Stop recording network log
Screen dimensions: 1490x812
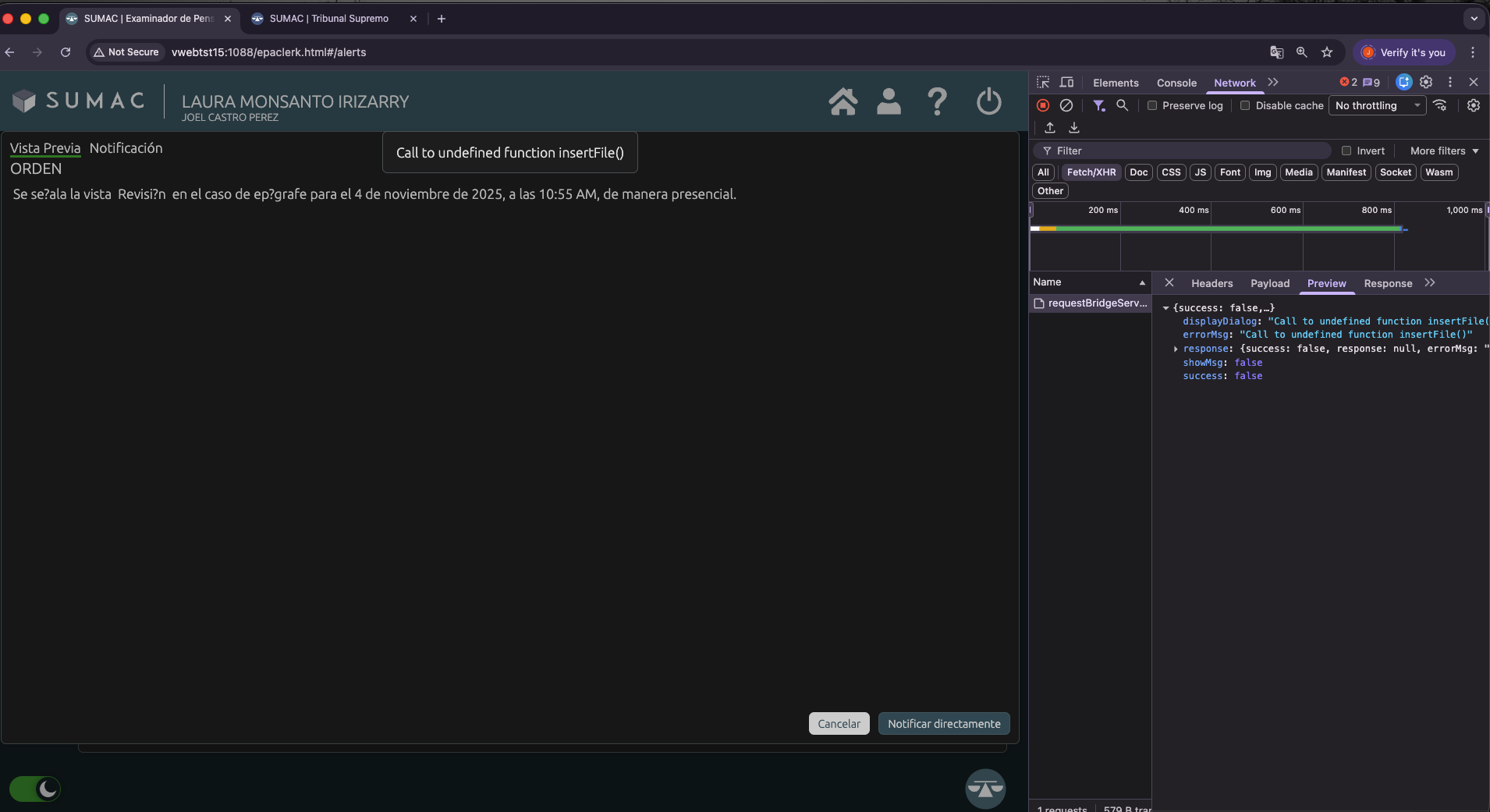[x=1043, y=105]
